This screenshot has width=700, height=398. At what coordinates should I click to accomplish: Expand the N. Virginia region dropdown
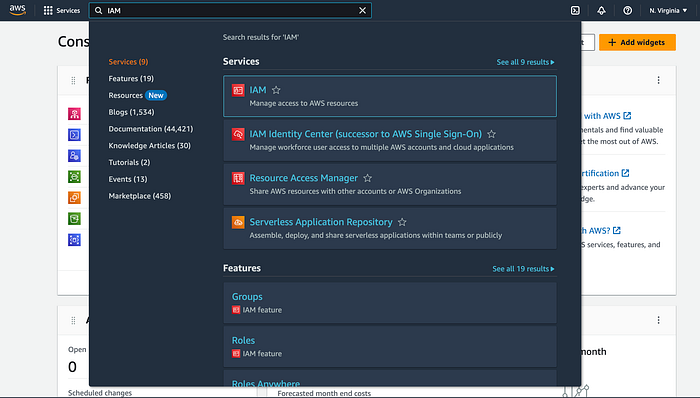668,10
